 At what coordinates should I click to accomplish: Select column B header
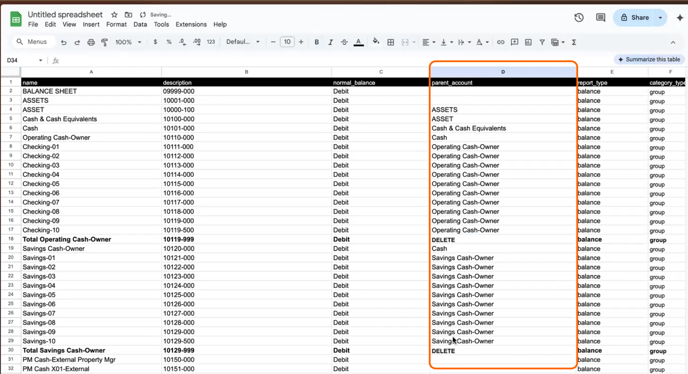coord(247,72)
